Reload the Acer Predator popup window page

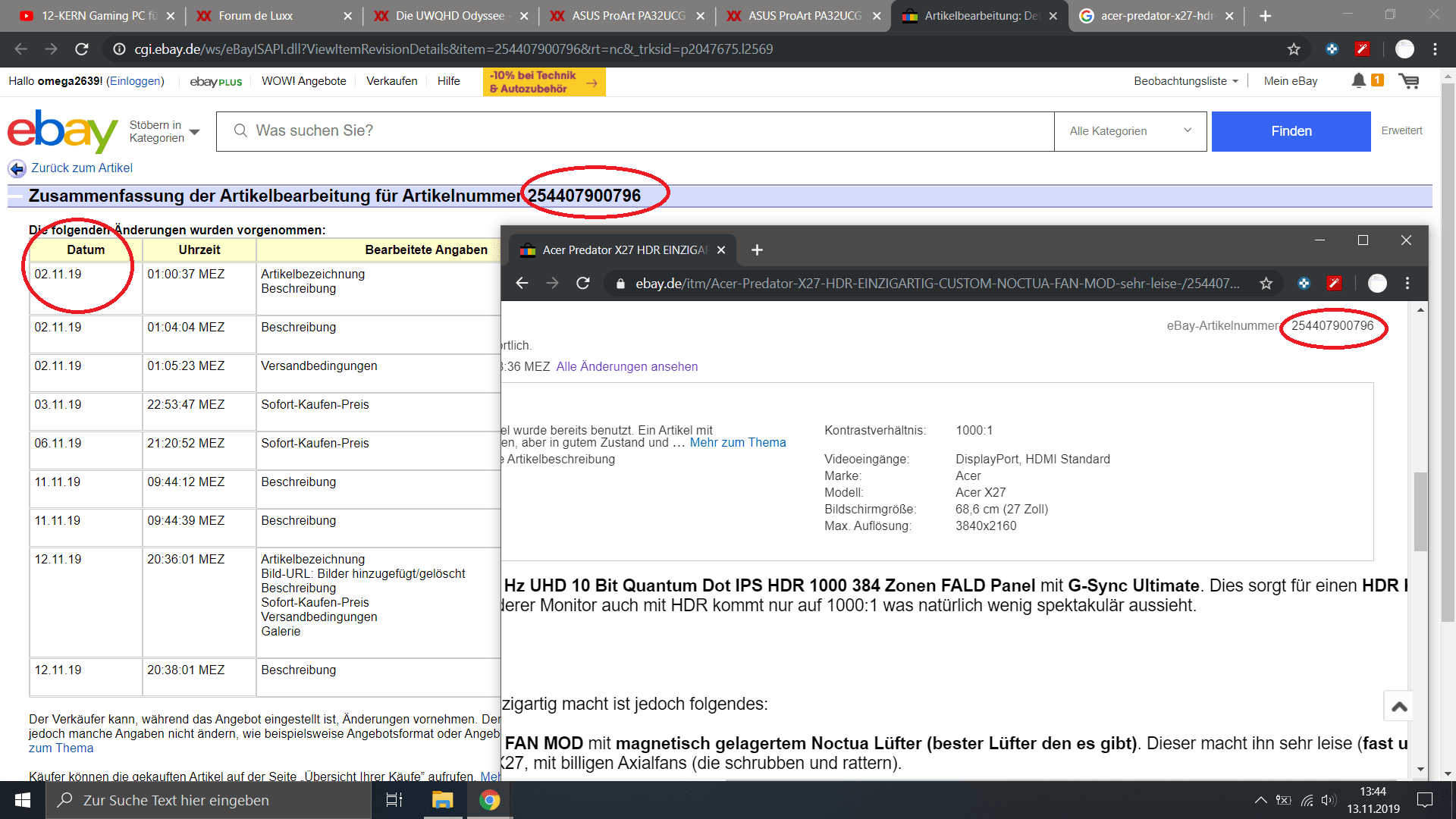582,283
